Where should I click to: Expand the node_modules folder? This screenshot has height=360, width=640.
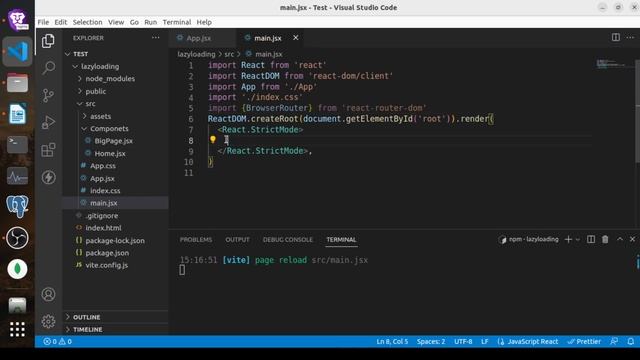(110, 78)
